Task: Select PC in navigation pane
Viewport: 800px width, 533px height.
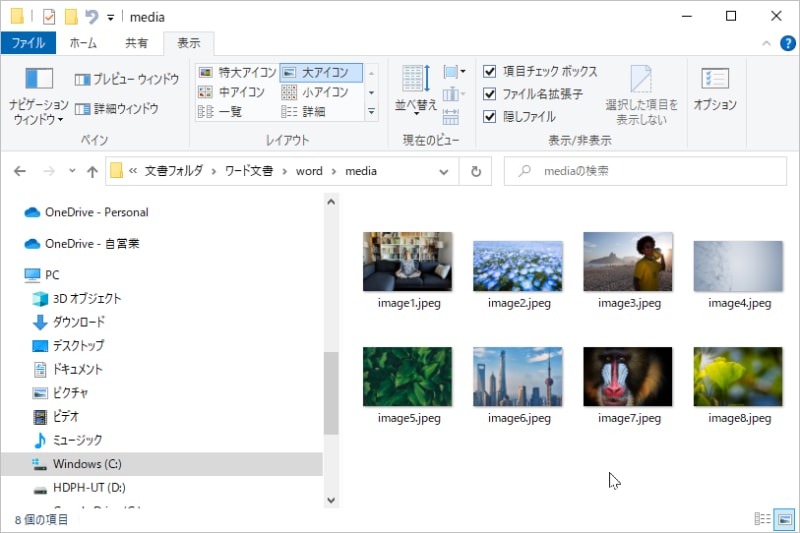Action: point(42,275)
